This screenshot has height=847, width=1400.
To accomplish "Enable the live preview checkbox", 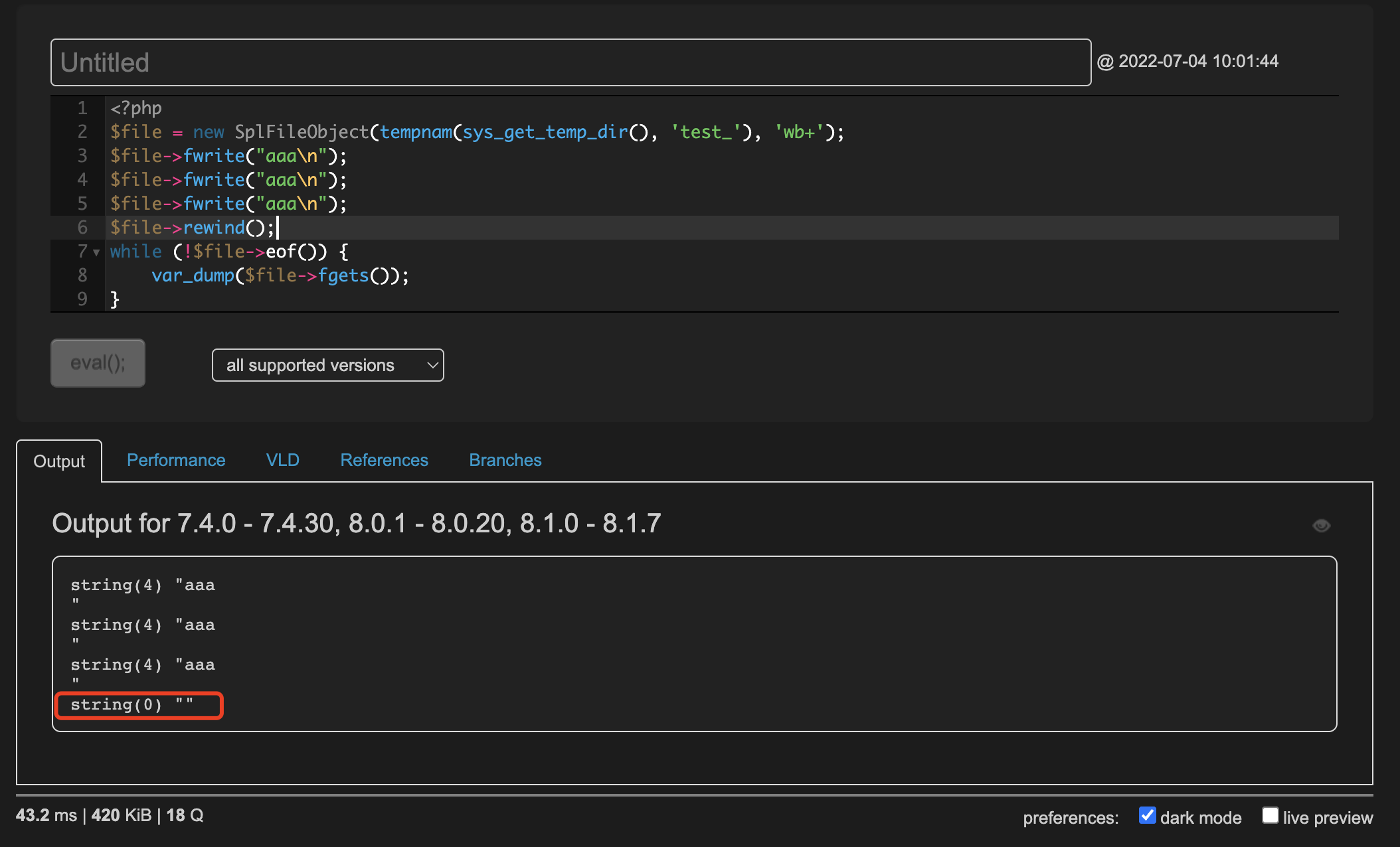I will 1270,815.
